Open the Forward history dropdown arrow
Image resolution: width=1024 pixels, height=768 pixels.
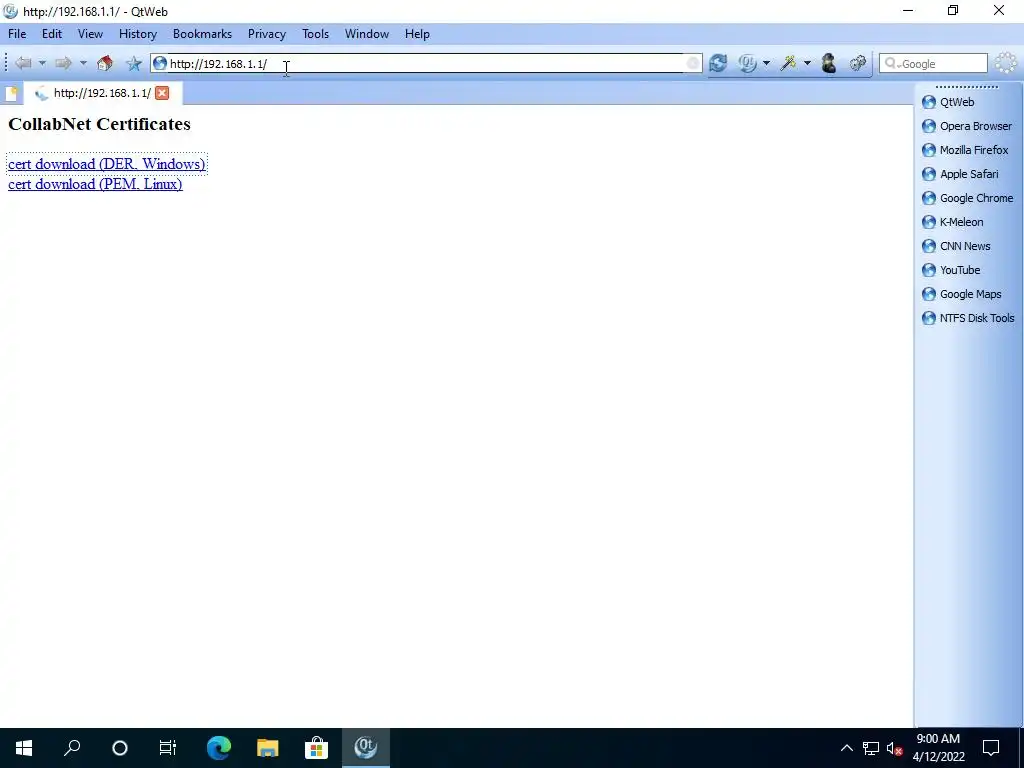(83, 63)
